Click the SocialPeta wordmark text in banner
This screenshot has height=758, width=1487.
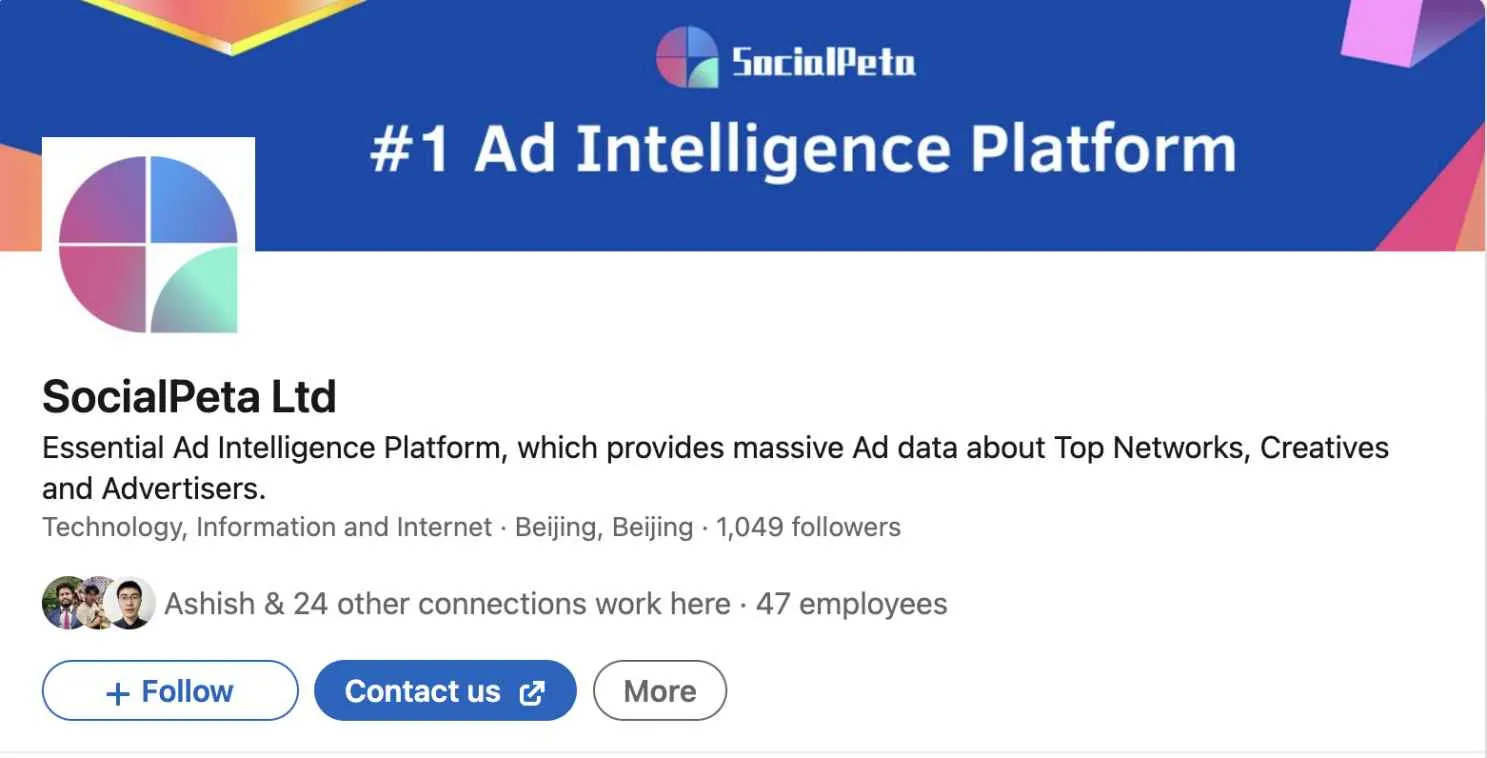pos(823,63)
